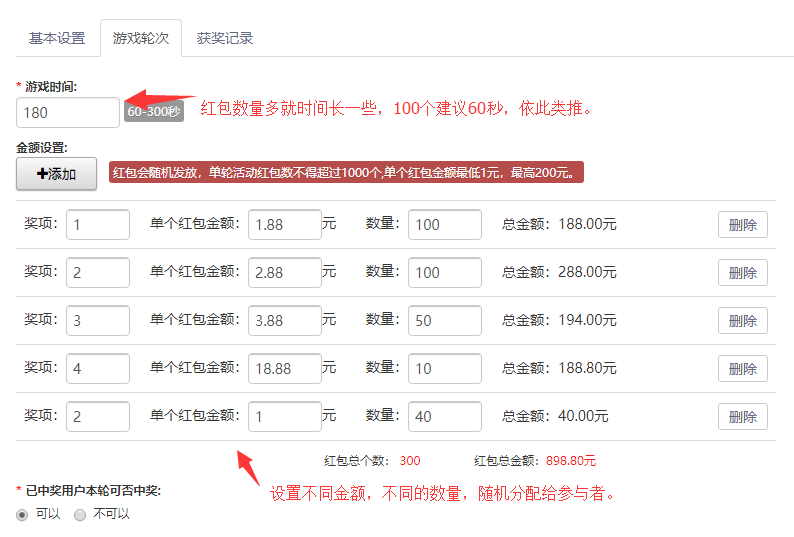Click the 奖项 field containing 4
Viewport: 794px width, 537px height.
click(98, 369)
